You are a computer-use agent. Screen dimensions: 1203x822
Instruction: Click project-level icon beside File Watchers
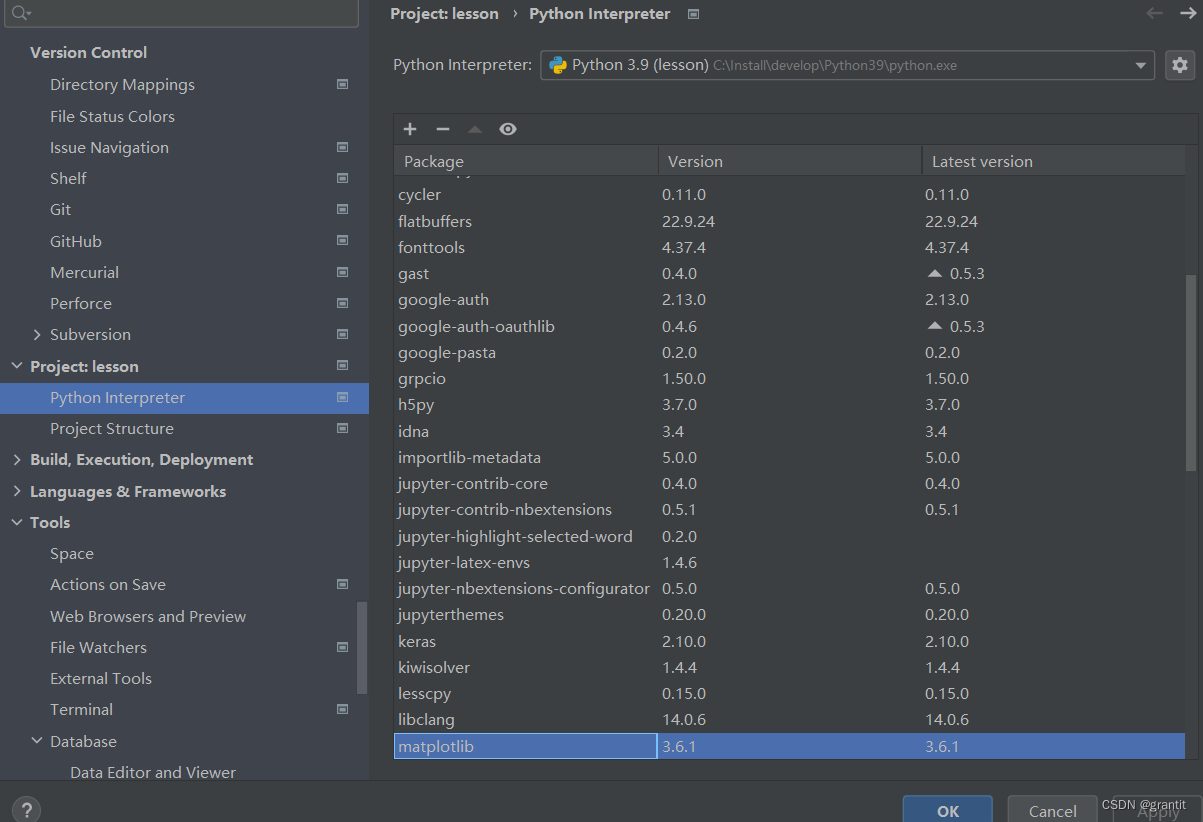343,647
